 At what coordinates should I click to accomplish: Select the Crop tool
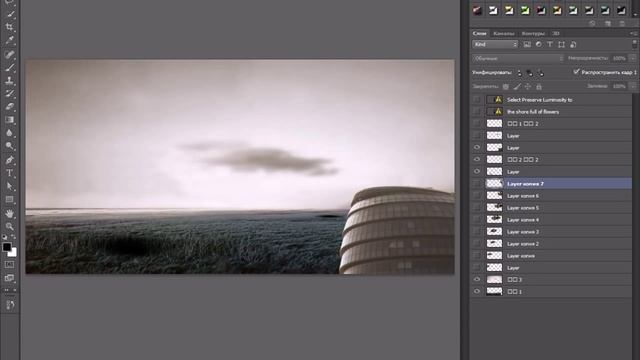click(10, 27)
